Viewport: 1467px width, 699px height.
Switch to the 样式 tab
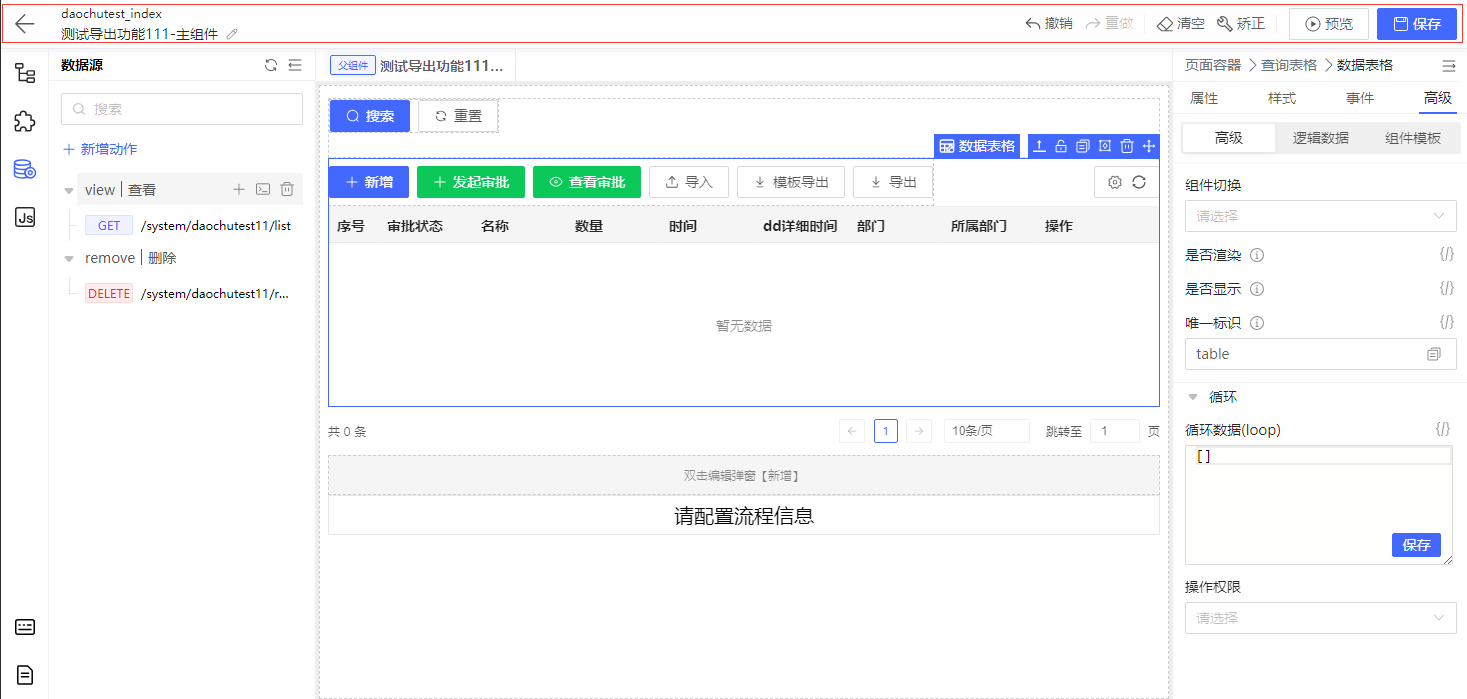[1282, 98]
